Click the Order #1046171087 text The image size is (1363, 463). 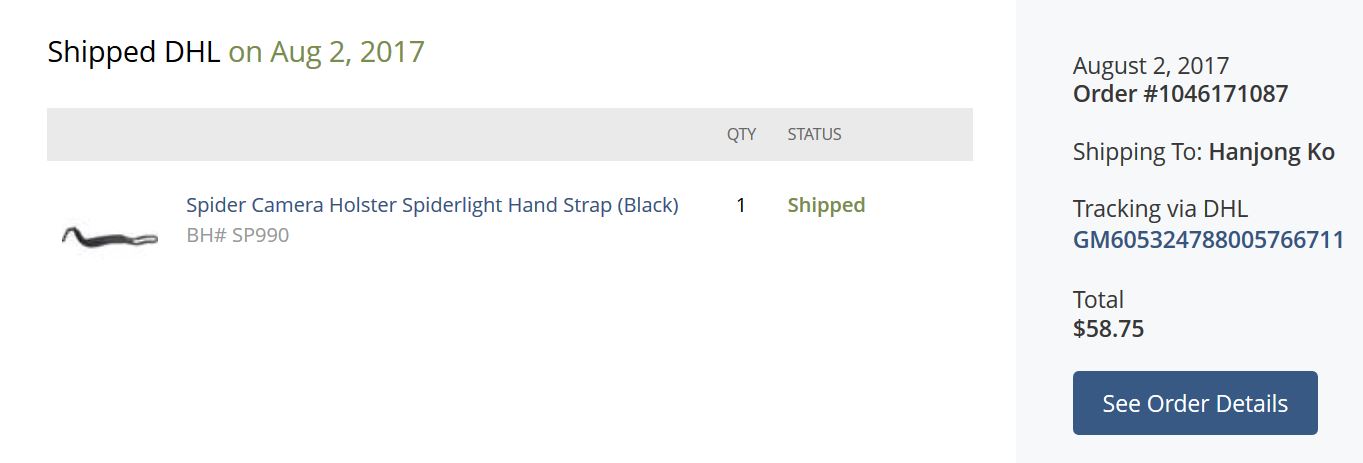[1180, 94]
